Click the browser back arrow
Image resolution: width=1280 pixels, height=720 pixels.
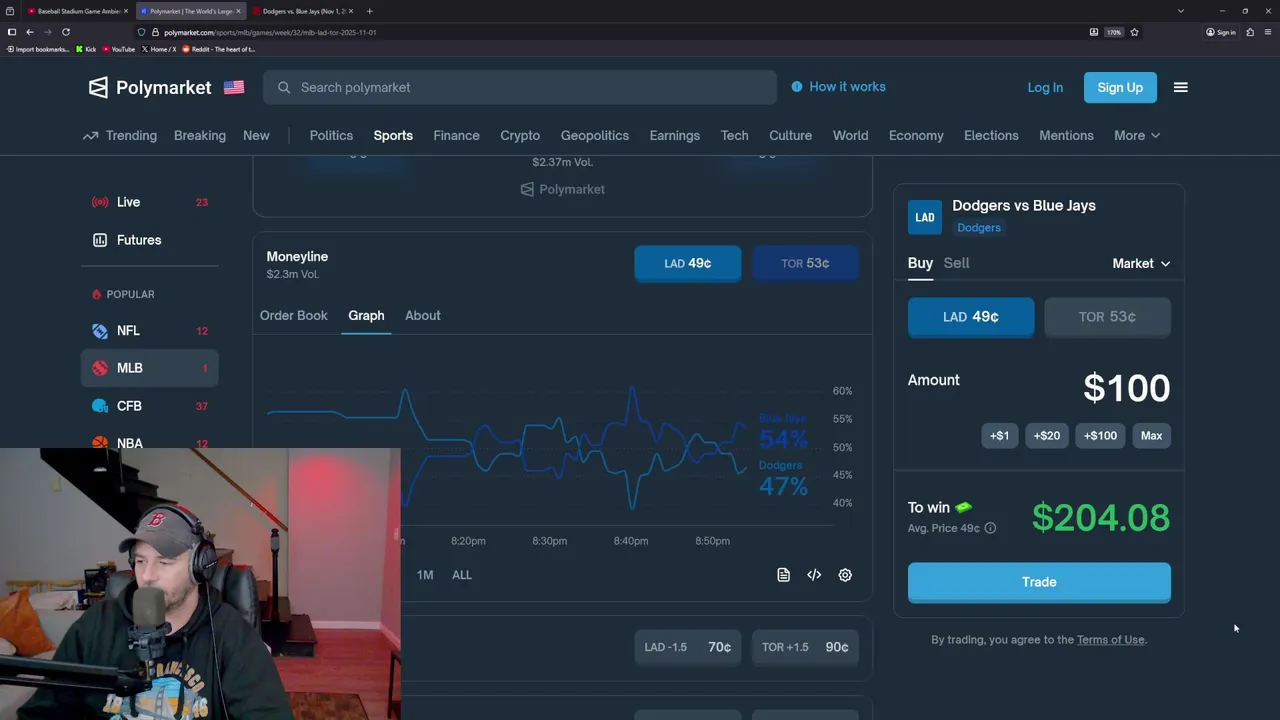point(30,32)
